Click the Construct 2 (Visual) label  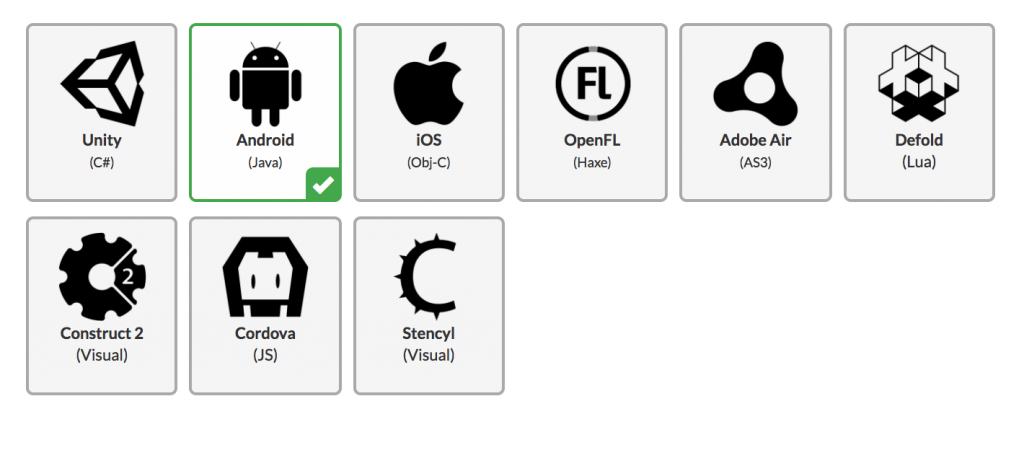(102, 343)
